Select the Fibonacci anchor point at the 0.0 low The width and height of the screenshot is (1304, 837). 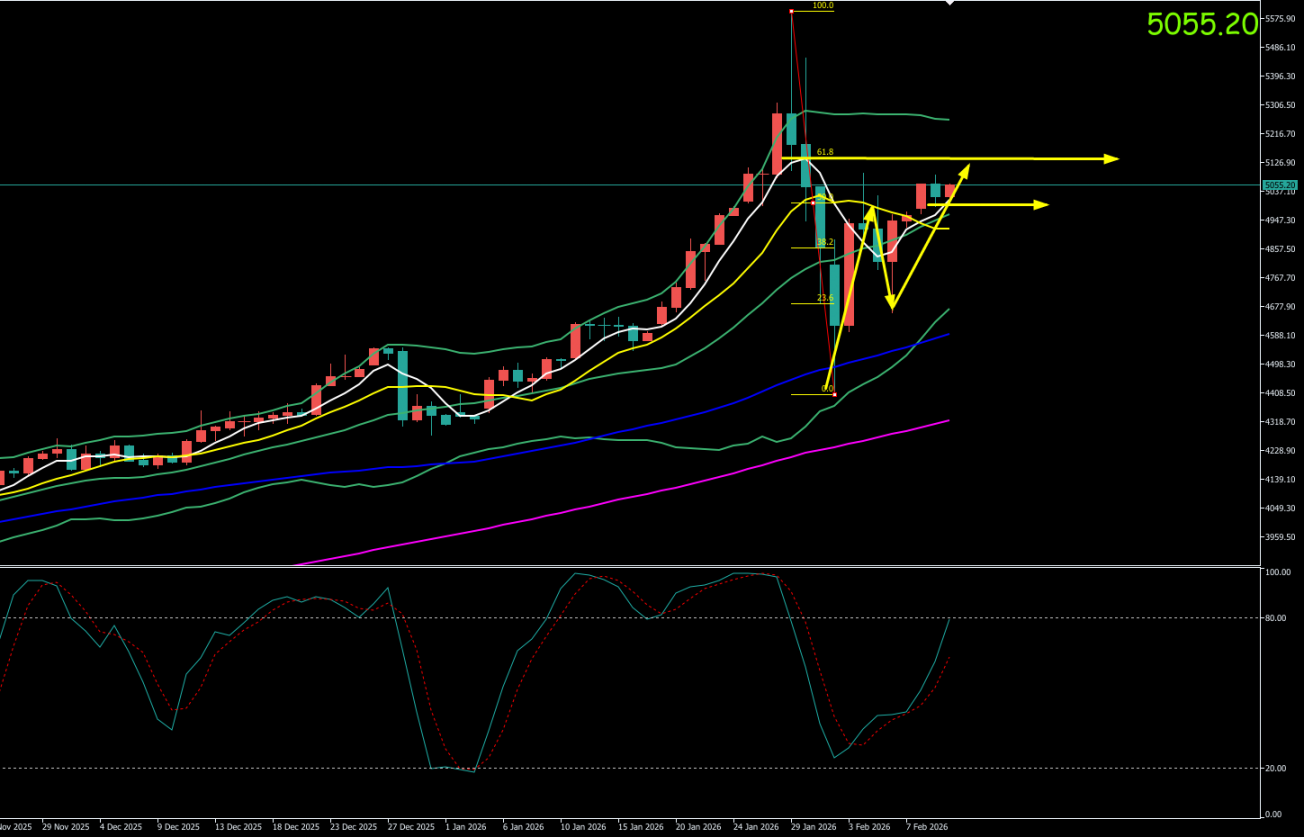[834, 394]
